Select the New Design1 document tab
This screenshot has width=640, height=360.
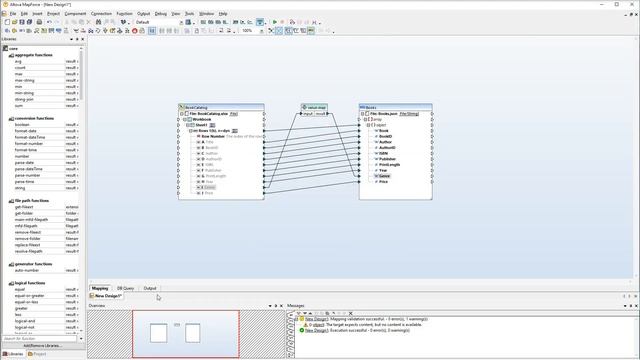(106, 296)
